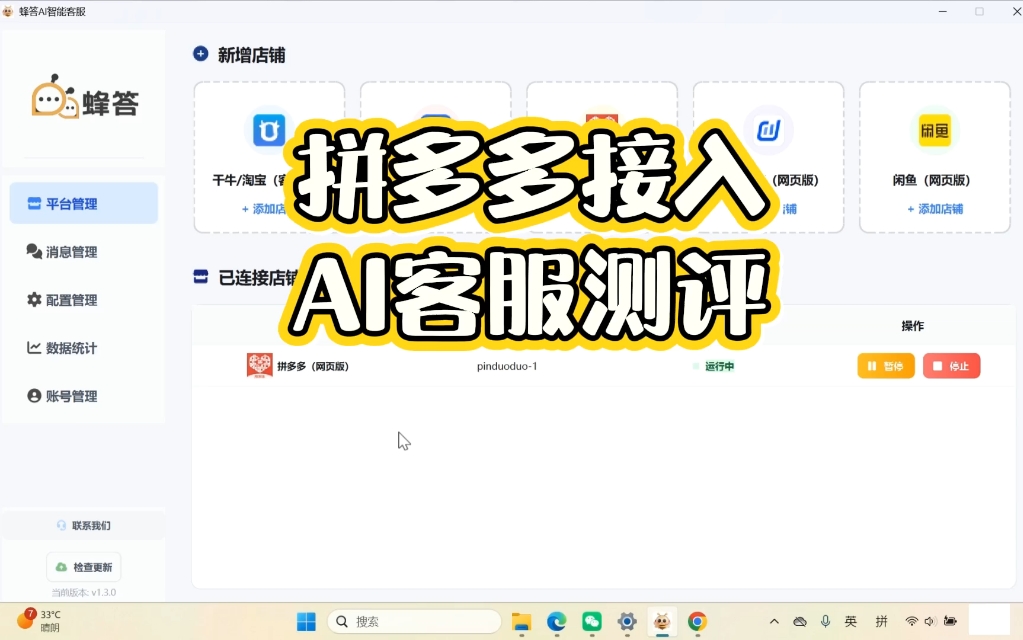Click 添加店铺 under 千牛/淘宝 card

click(x=264, y=209)
